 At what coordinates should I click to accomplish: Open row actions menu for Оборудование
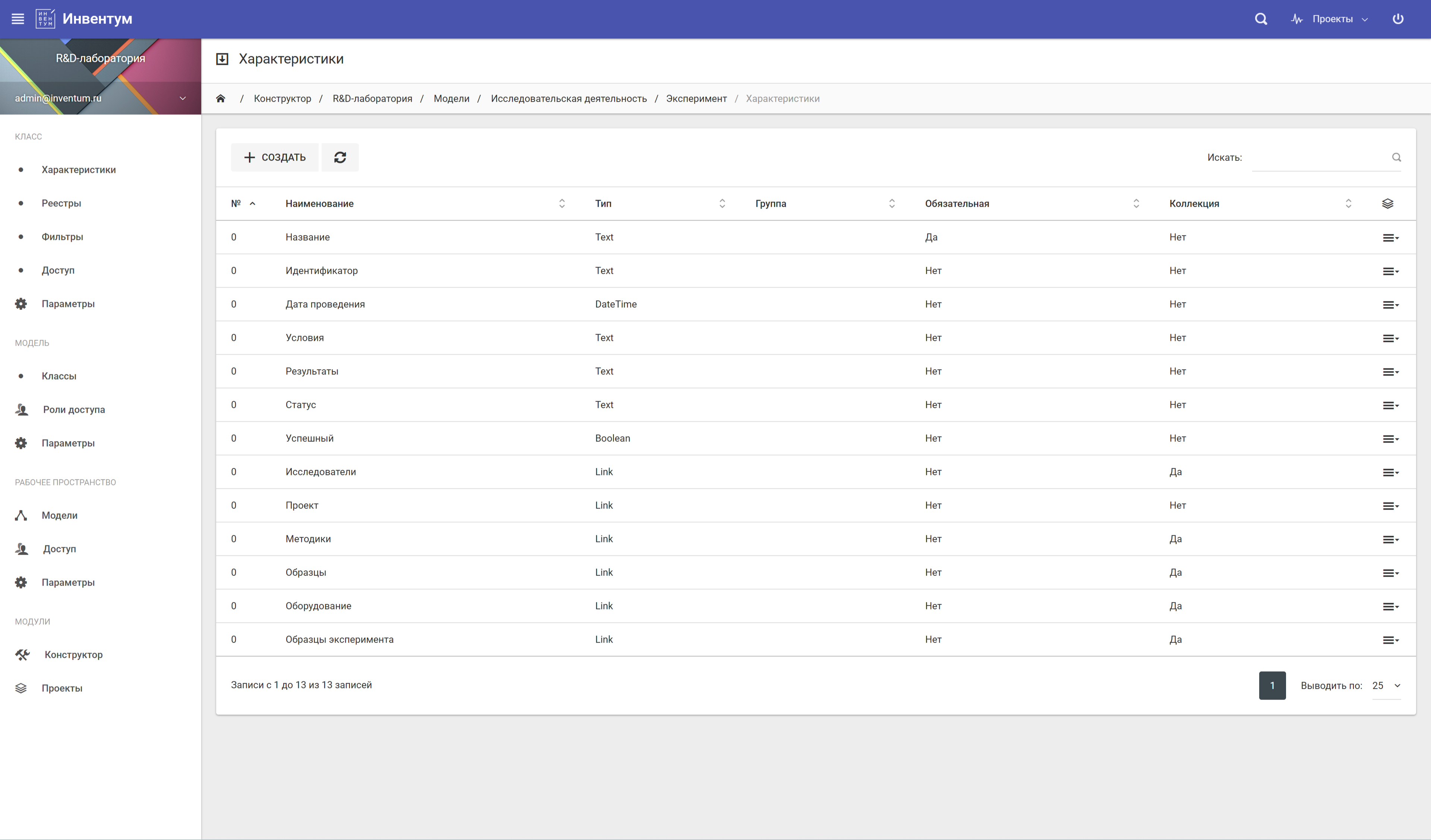point(1390,606)
